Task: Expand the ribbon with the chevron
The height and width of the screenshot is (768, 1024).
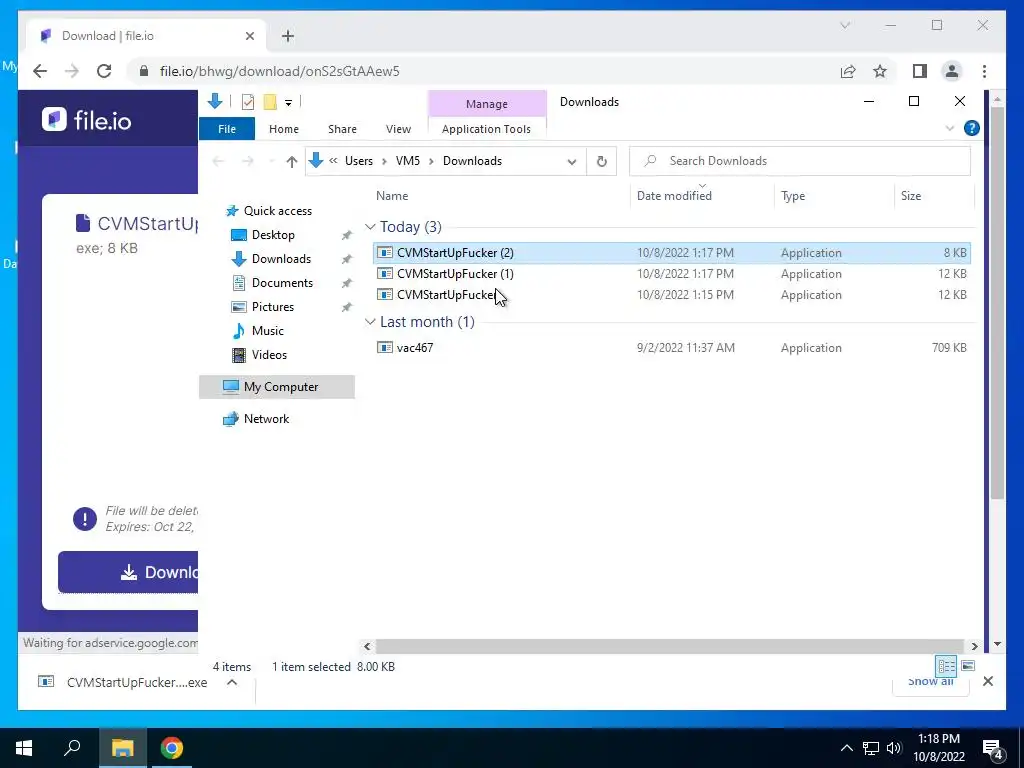Action: coord(950,129)
